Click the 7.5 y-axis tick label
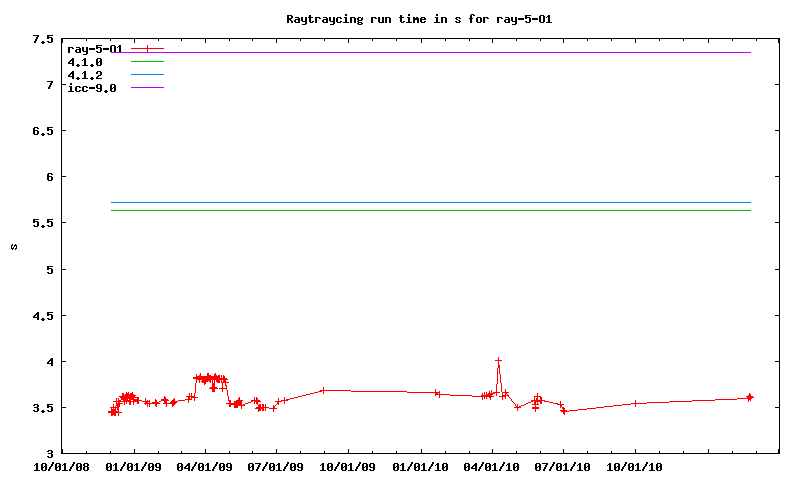 pyautogui.click(x=42, y=39)
